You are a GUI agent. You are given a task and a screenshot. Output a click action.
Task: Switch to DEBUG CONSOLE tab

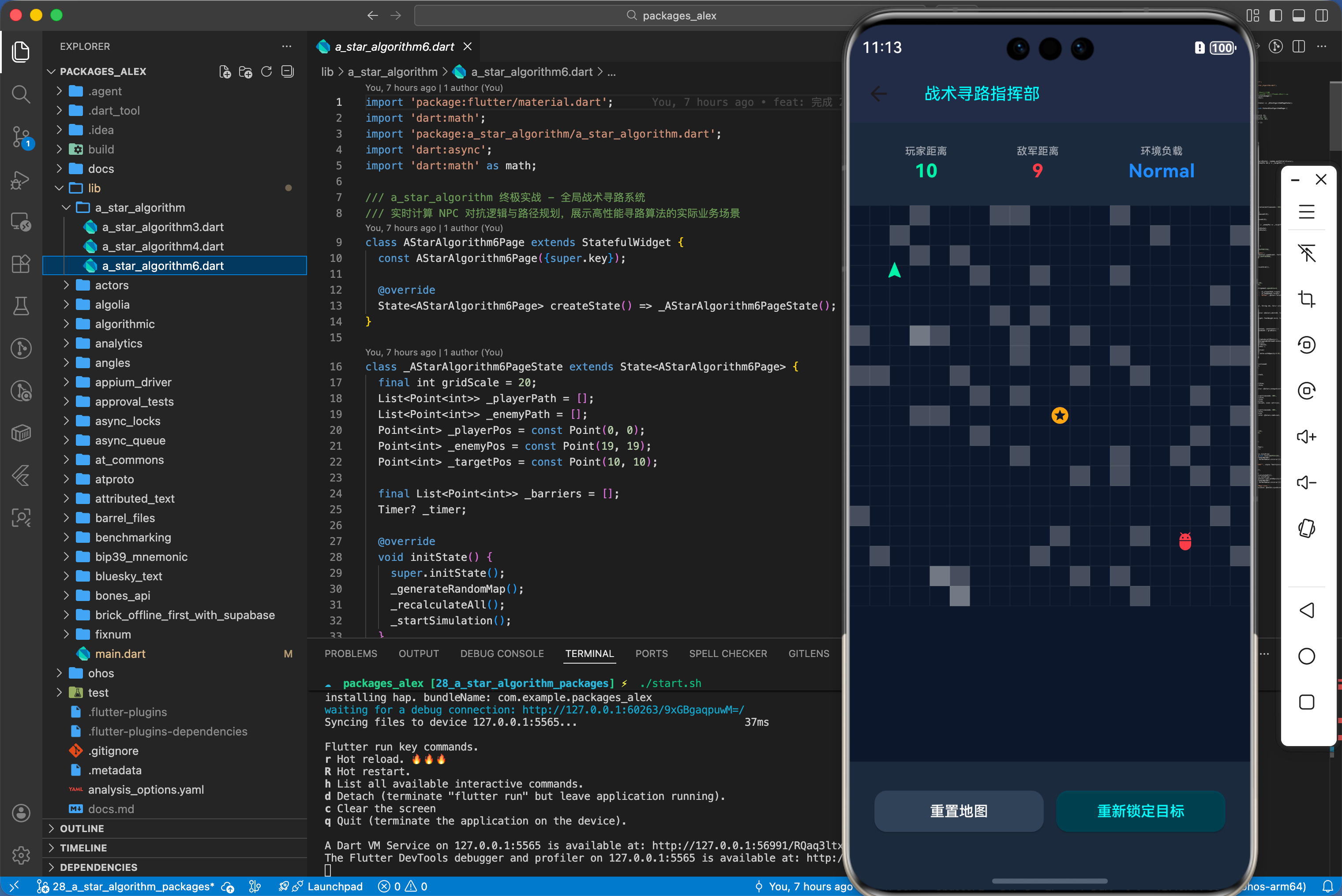(502, 654)
